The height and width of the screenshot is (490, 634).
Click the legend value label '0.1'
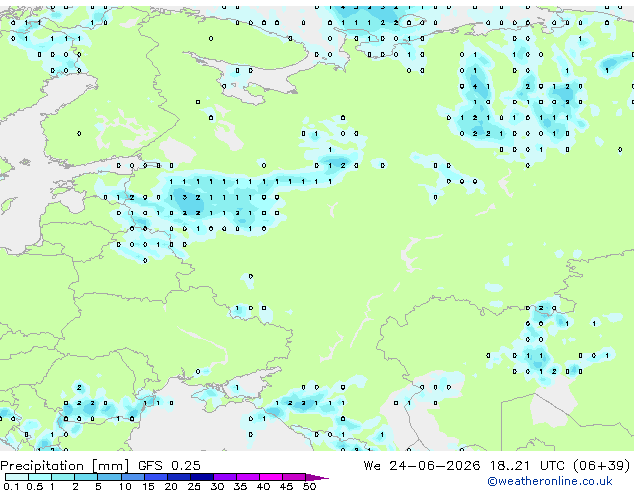pos(11,486)
